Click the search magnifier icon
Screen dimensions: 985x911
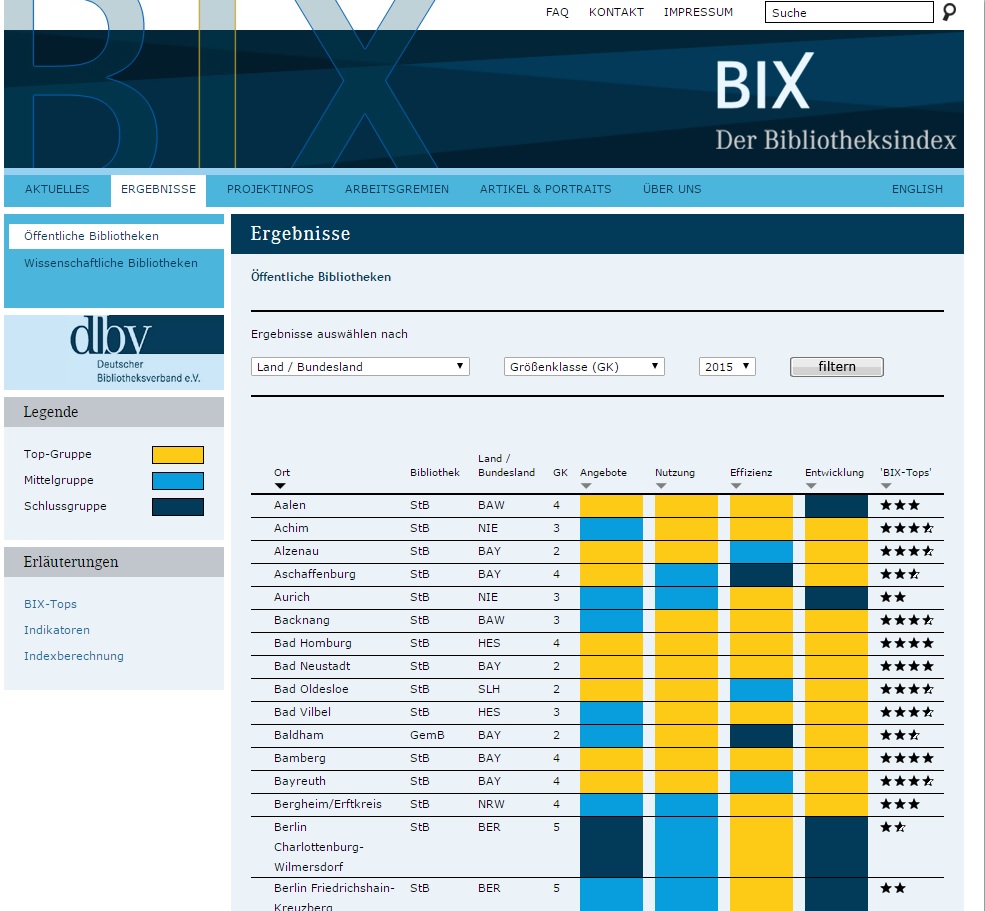[x=949, y=12]
